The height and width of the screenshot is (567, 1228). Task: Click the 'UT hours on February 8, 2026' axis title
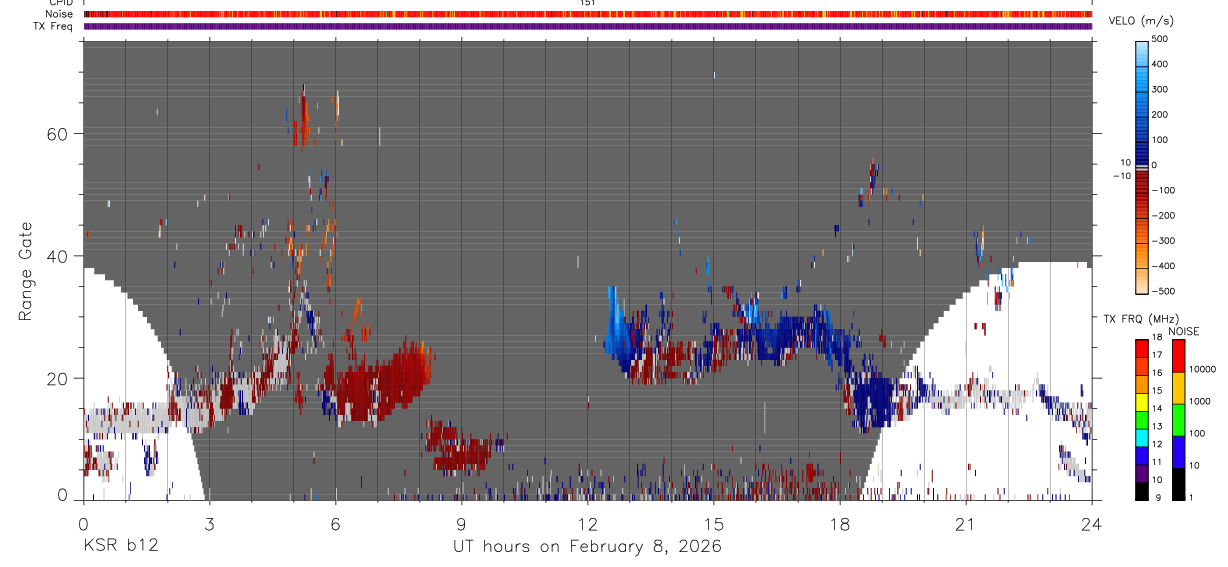coord(588,546)
